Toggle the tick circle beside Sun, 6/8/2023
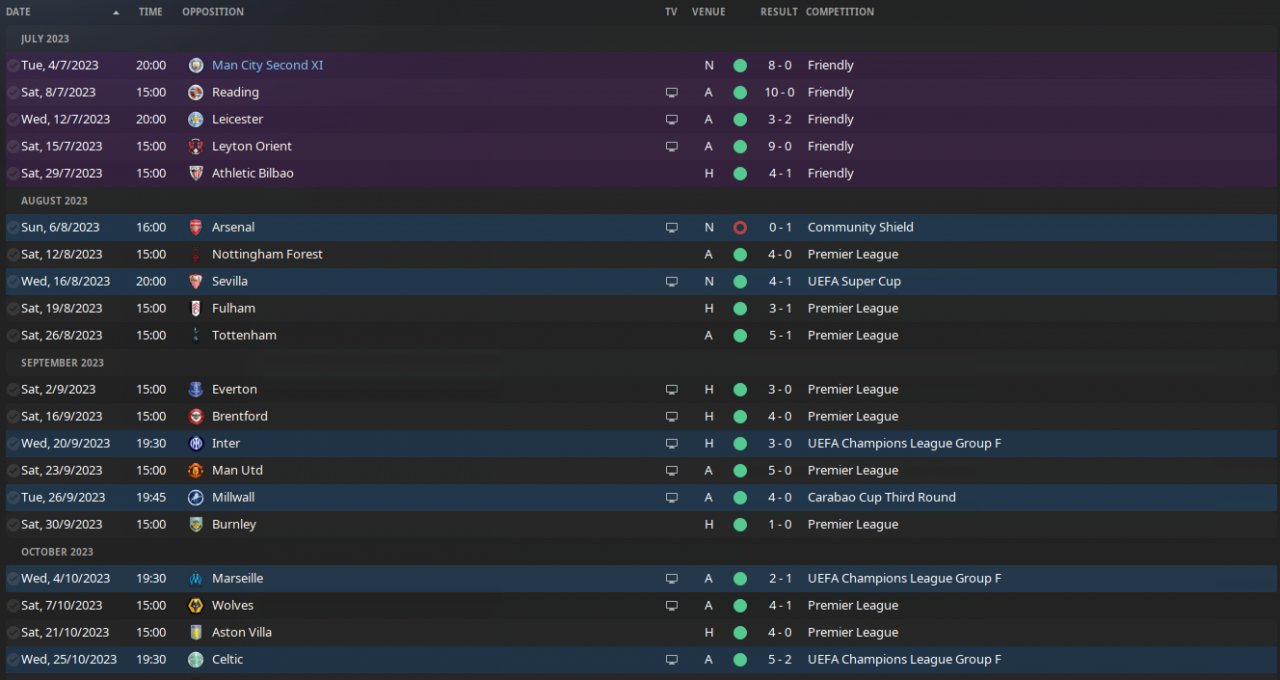Image resolution: width=1280 pixels, height=680 pixels. point(13,227)
